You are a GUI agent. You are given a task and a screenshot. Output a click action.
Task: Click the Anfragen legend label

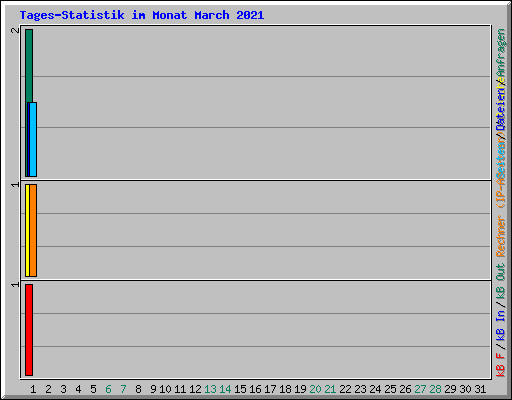(x=500, y=53)
